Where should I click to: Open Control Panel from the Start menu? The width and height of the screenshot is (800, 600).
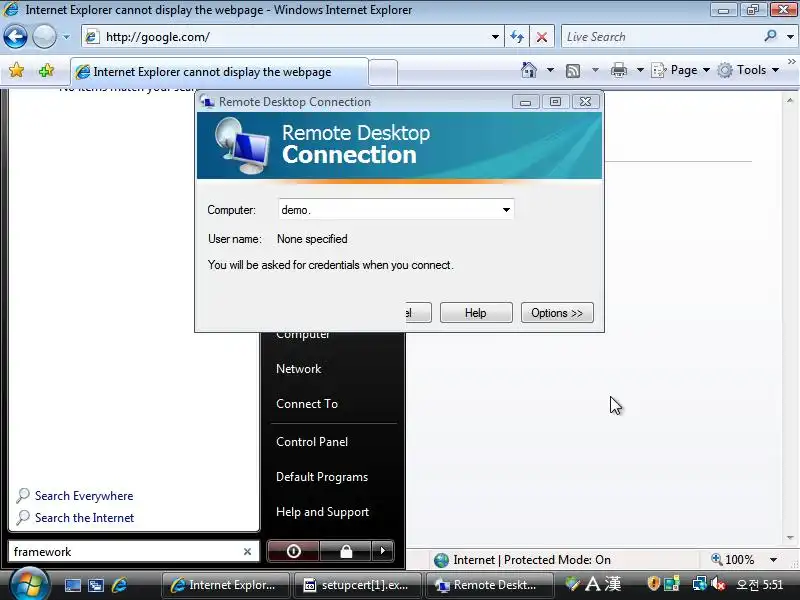click(312, 442)
